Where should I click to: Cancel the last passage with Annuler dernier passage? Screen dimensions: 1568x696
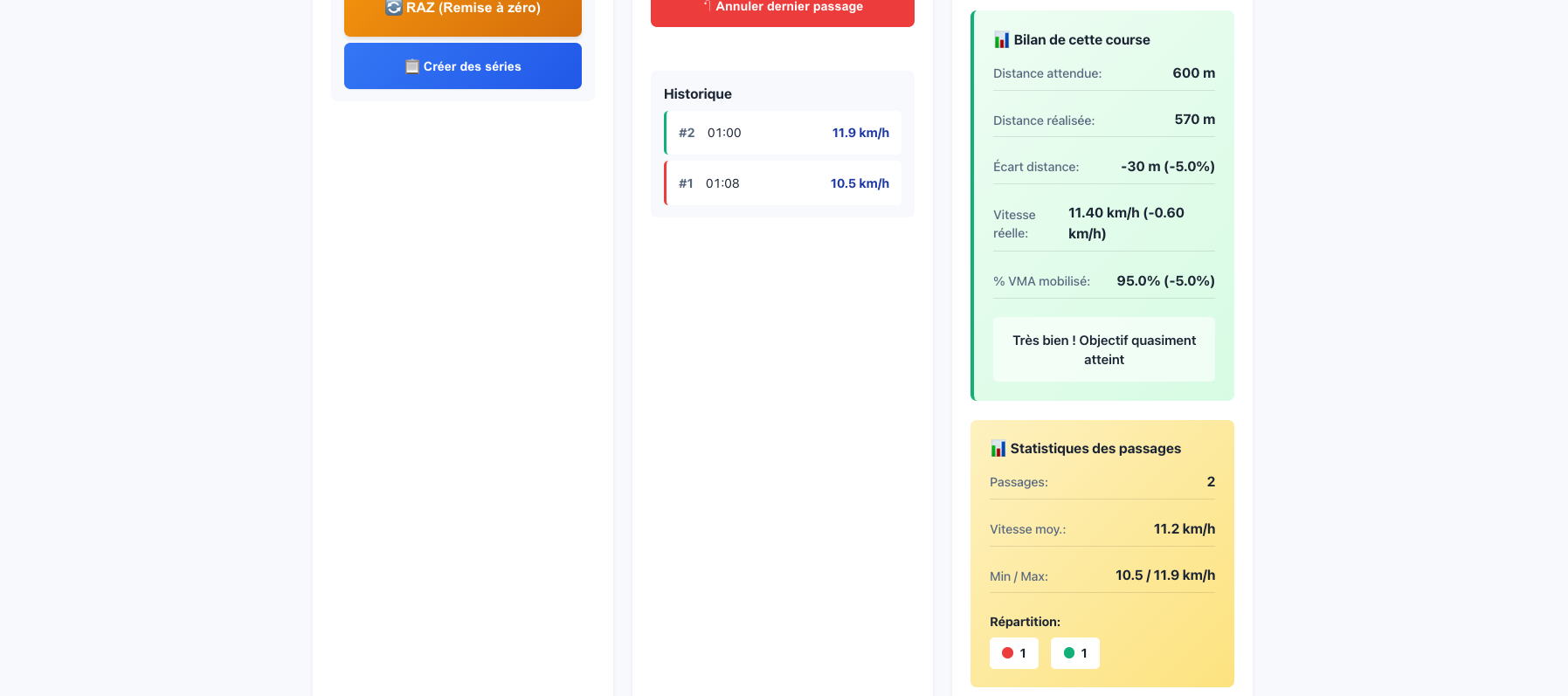(782, 9)
